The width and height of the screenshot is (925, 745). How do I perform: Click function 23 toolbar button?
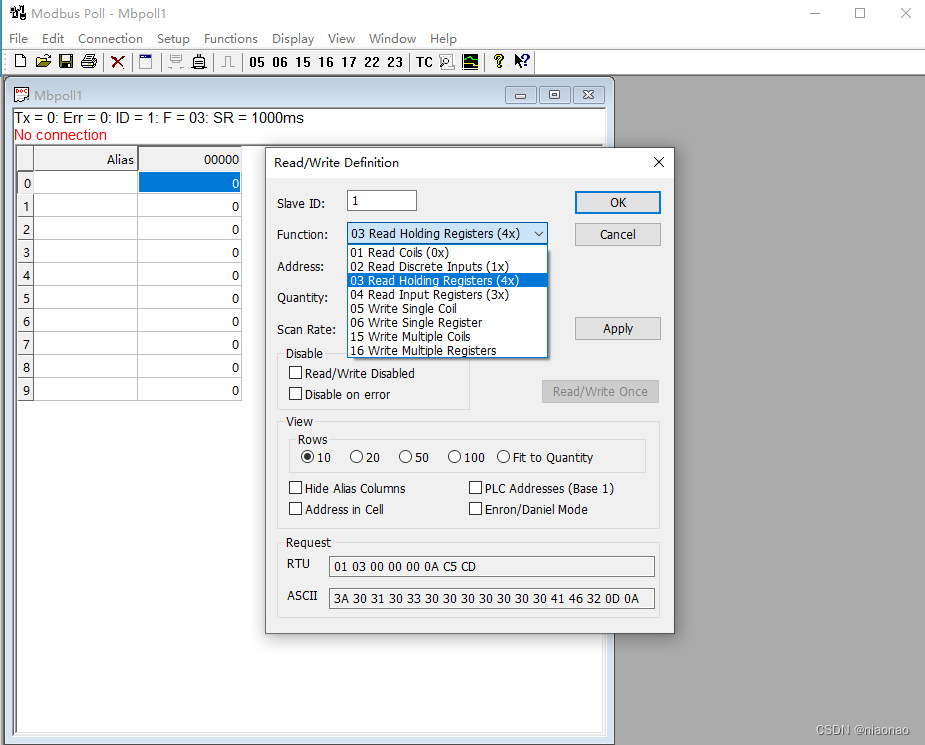395,62
